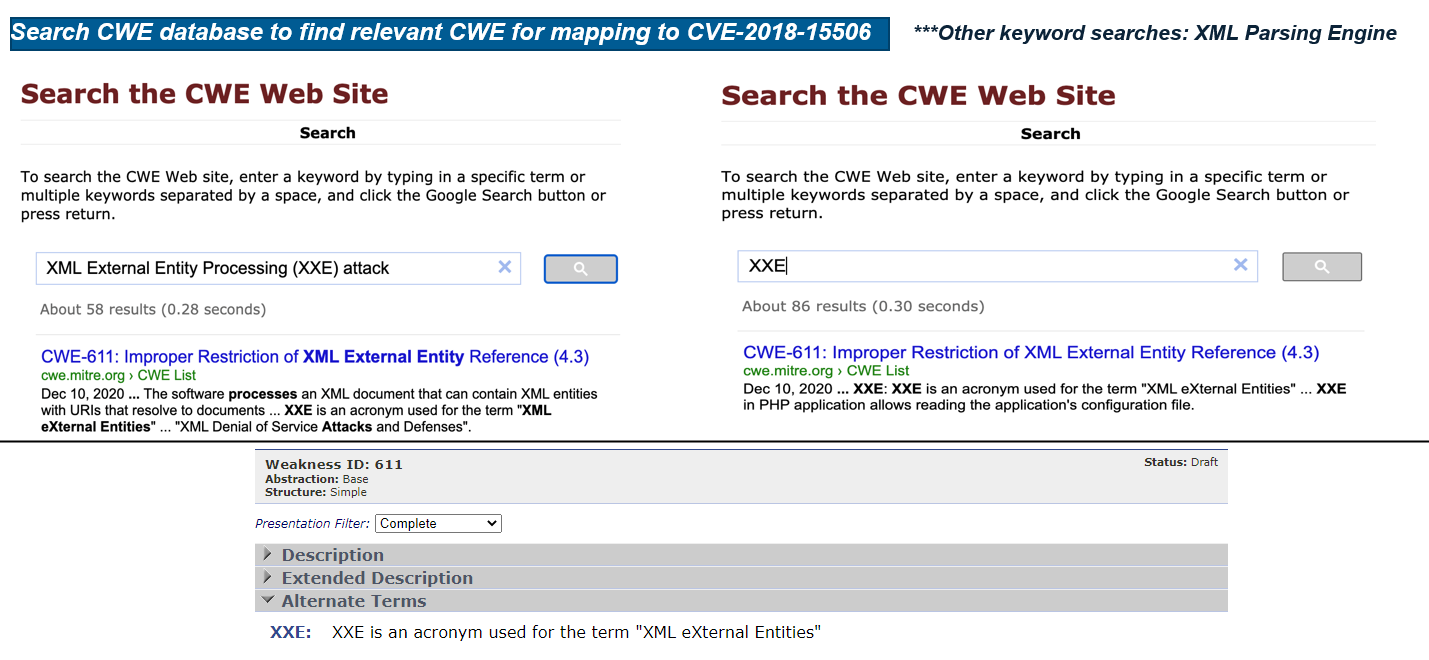
Task: Click the right 'Search the CWE Web Site' heading
Action: 918,96
